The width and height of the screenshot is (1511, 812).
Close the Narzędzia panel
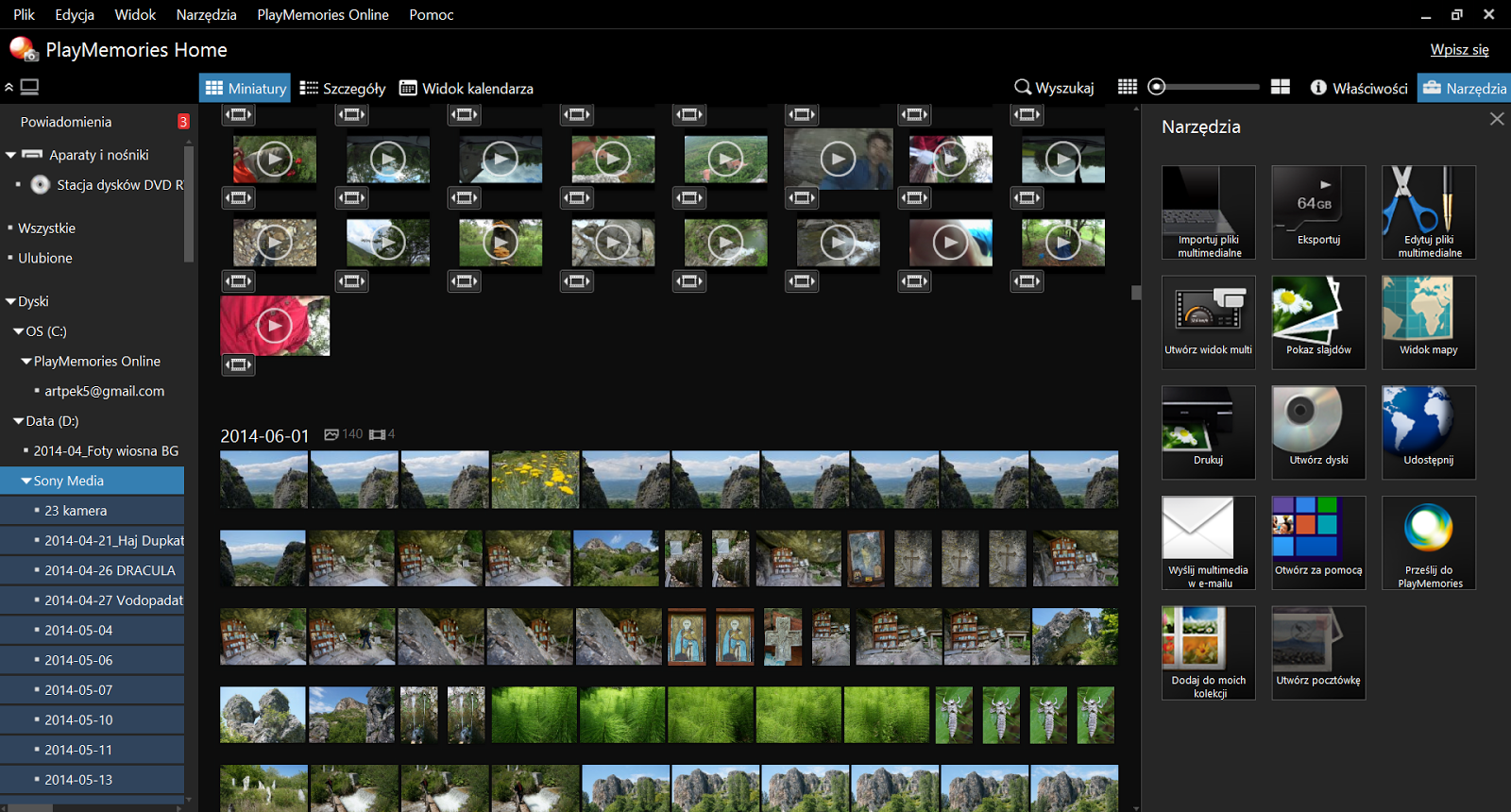pyautogui.click(x=1497, y=119)
